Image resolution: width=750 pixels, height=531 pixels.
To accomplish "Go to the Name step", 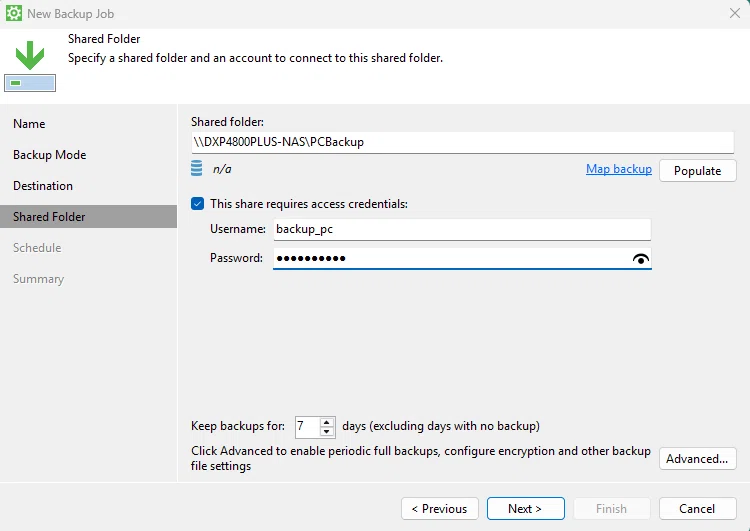I will (x=29, y=124).
